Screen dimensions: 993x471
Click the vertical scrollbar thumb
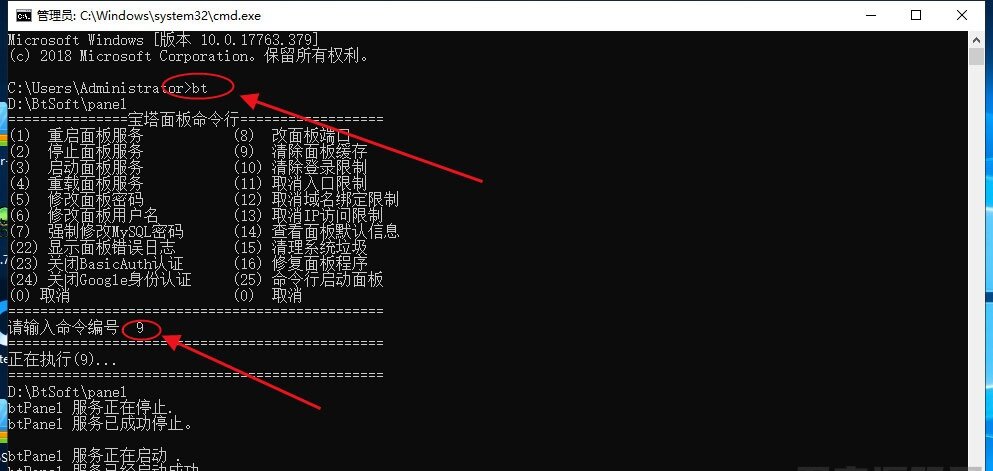click(x=976, y=56)
